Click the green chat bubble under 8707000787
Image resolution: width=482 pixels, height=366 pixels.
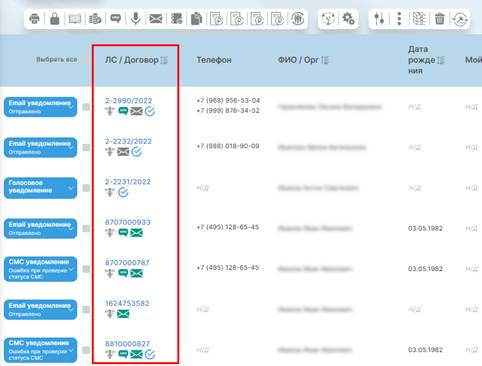coord(123,273)
